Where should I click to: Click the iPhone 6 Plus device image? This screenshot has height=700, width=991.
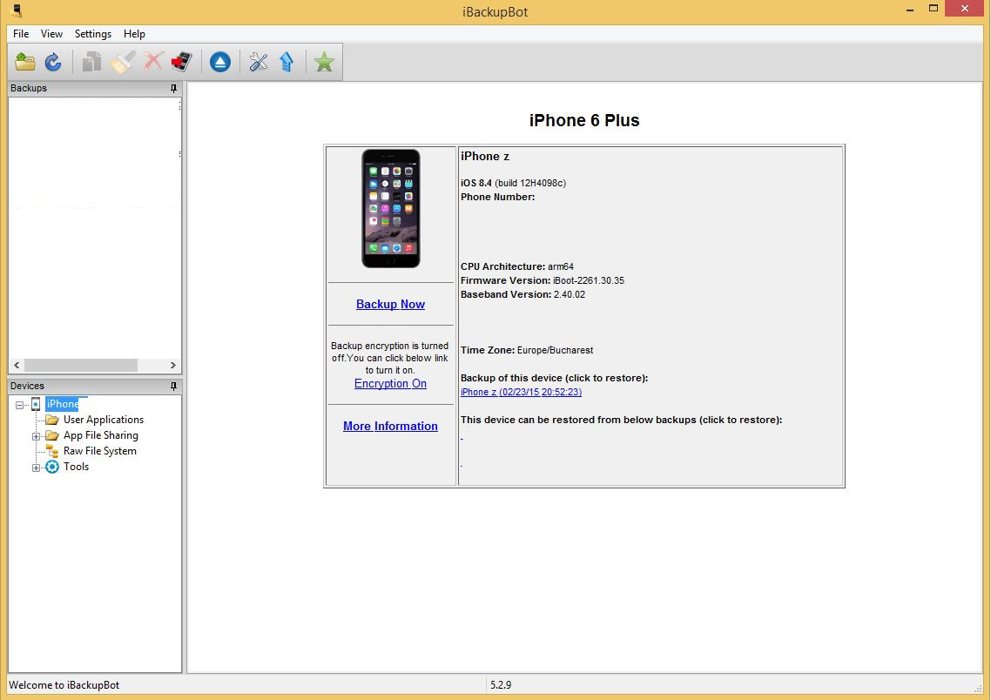click(391, 208)
